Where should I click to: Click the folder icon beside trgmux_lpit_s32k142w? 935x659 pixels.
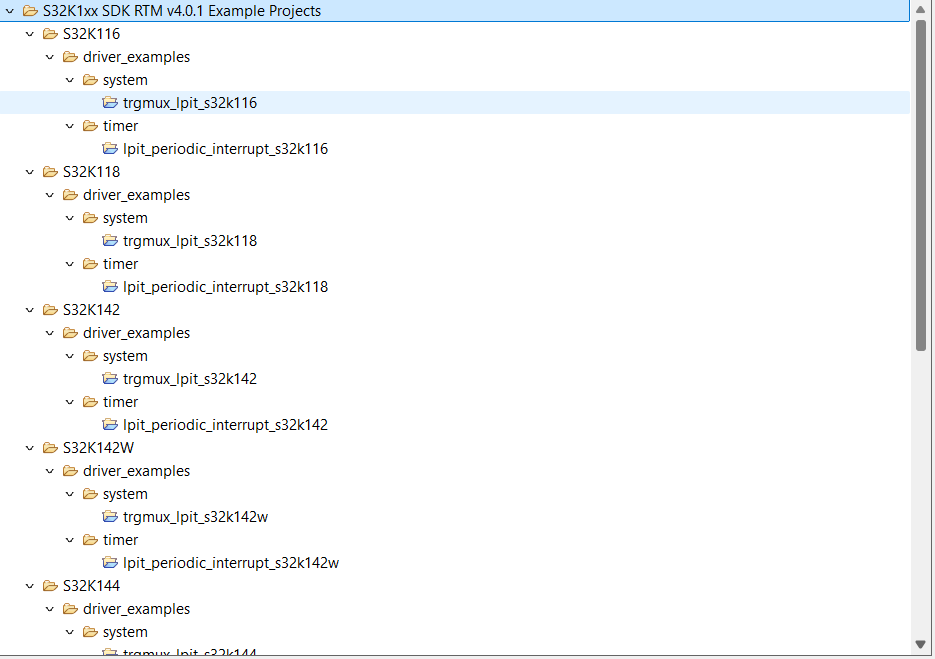click(110, 516)
